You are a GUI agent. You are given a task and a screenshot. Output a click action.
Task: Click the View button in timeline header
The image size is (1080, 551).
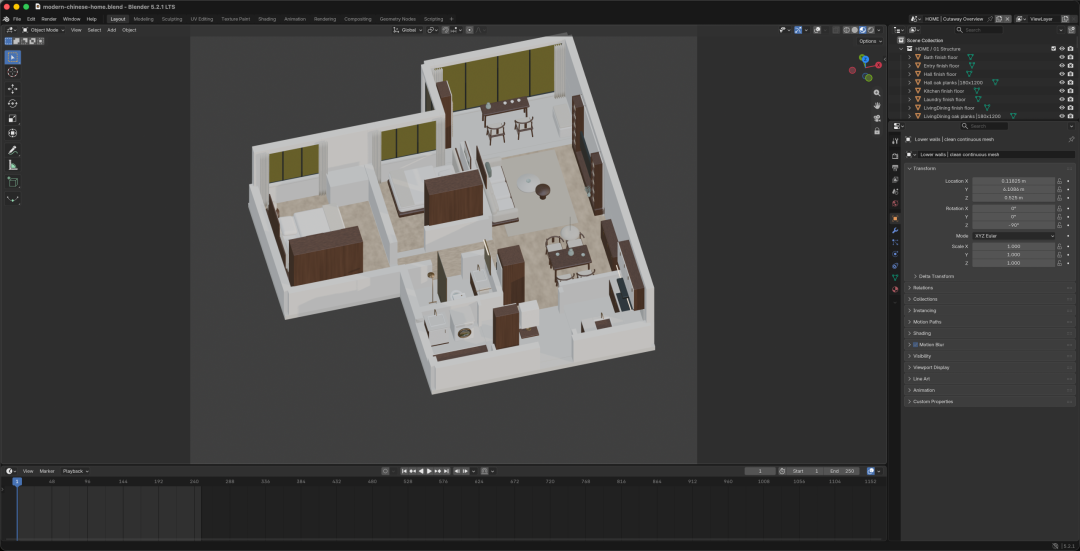pyautogui.click(x=28, y=471)
